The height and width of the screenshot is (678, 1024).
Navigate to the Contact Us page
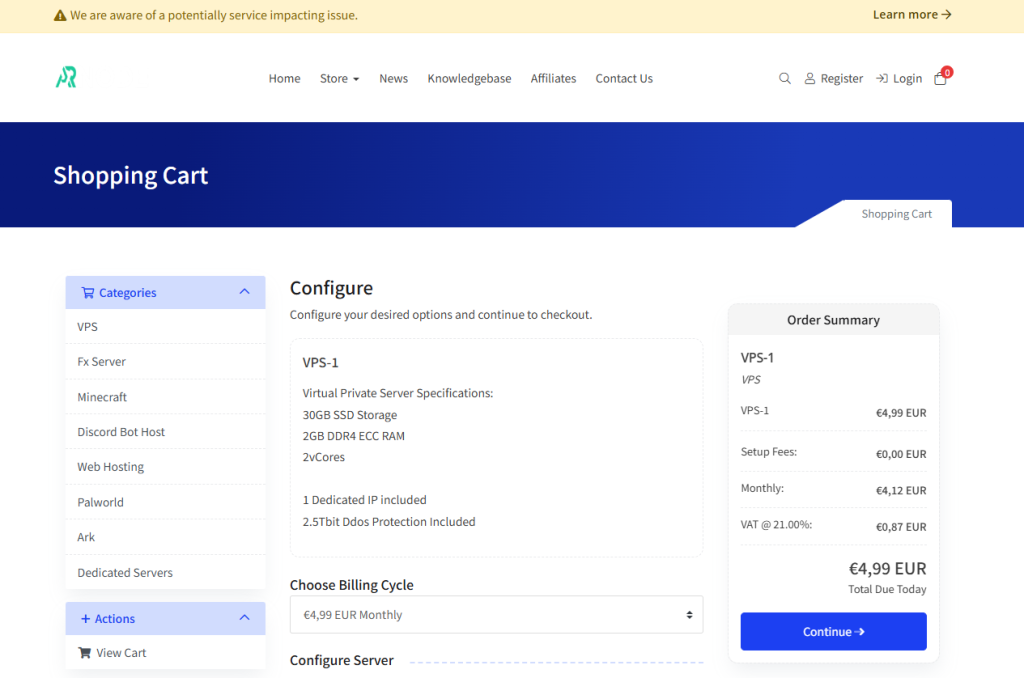624,79
